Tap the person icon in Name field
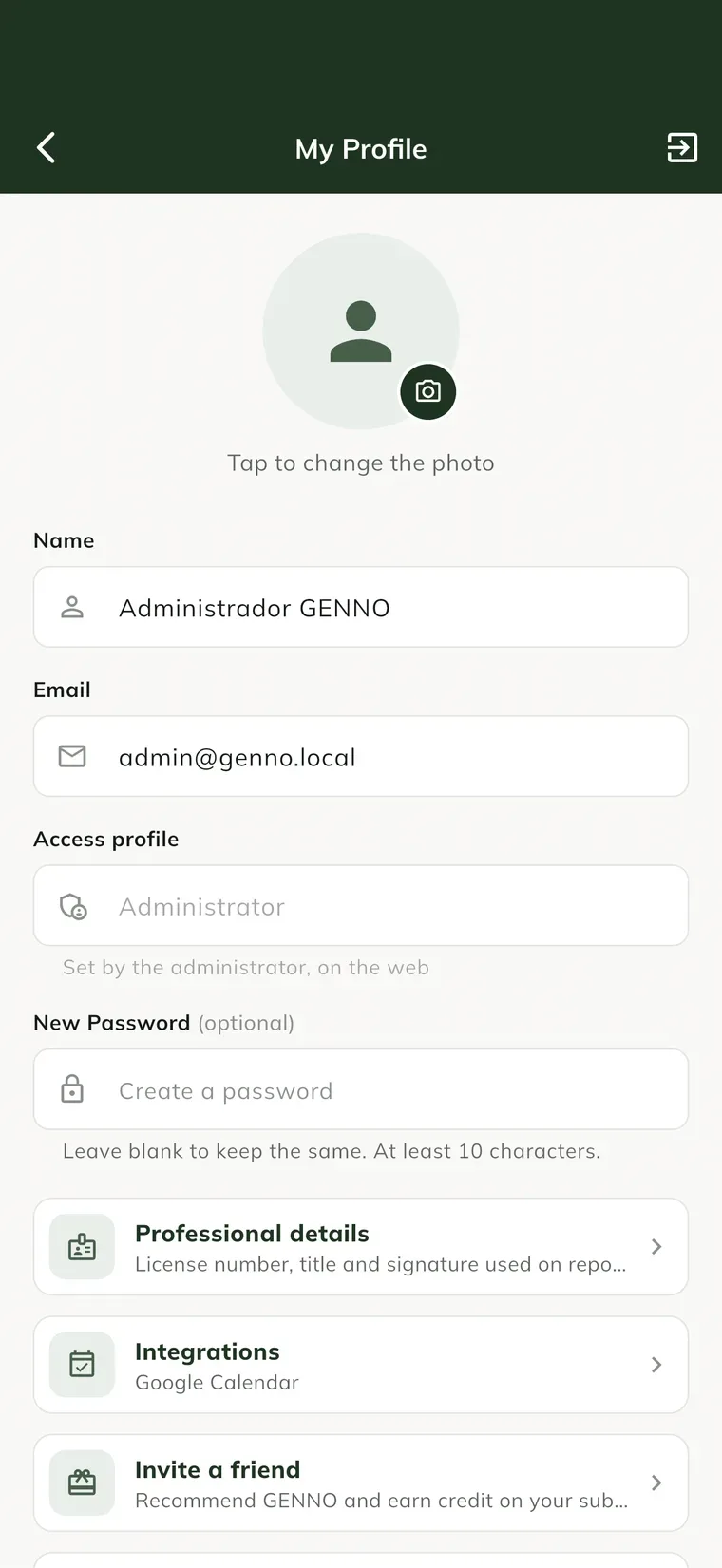 pos(72,608)
